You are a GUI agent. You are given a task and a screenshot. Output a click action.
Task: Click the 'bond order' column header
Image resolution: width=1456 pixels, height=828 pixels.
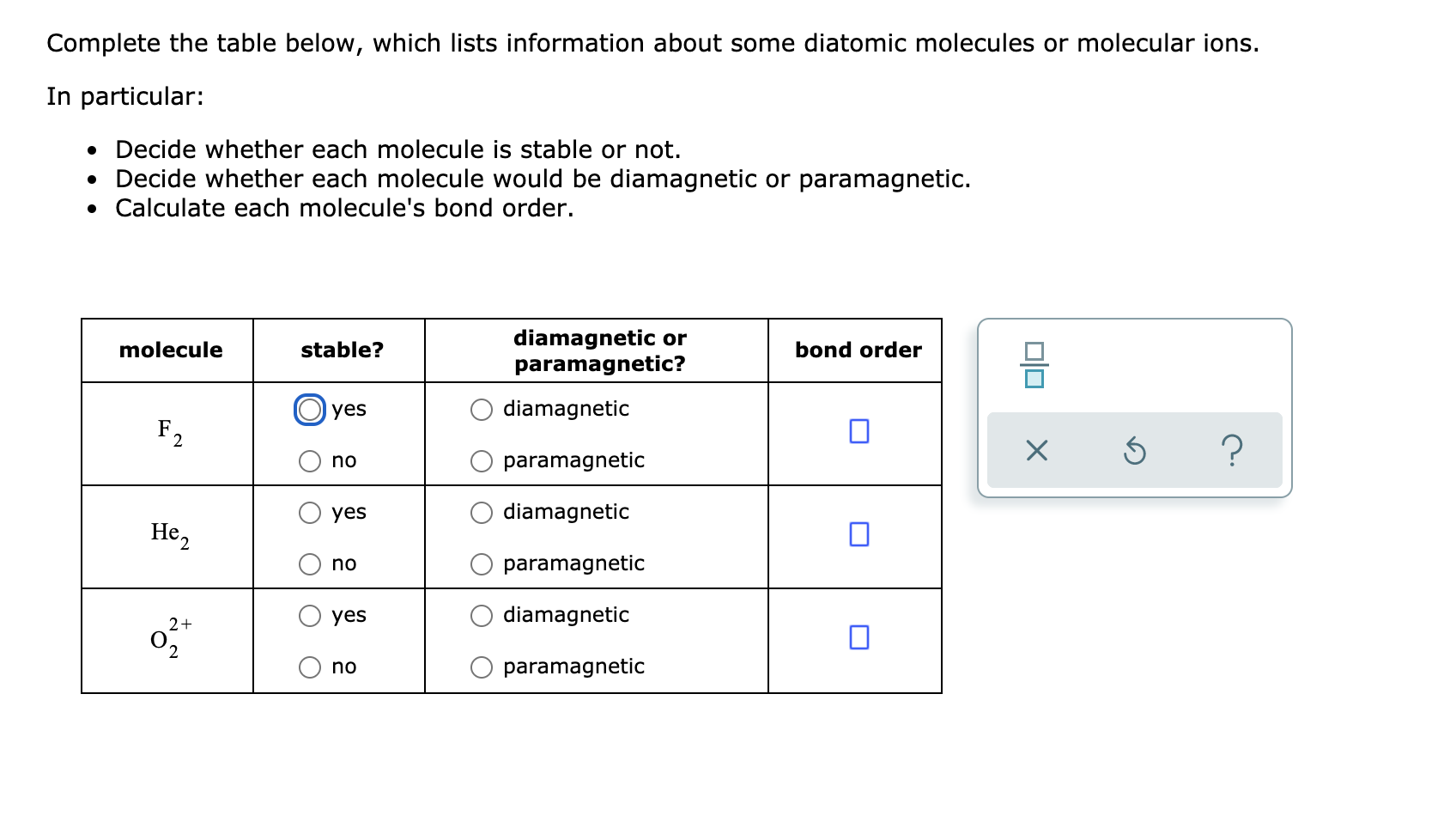(858, 350)
